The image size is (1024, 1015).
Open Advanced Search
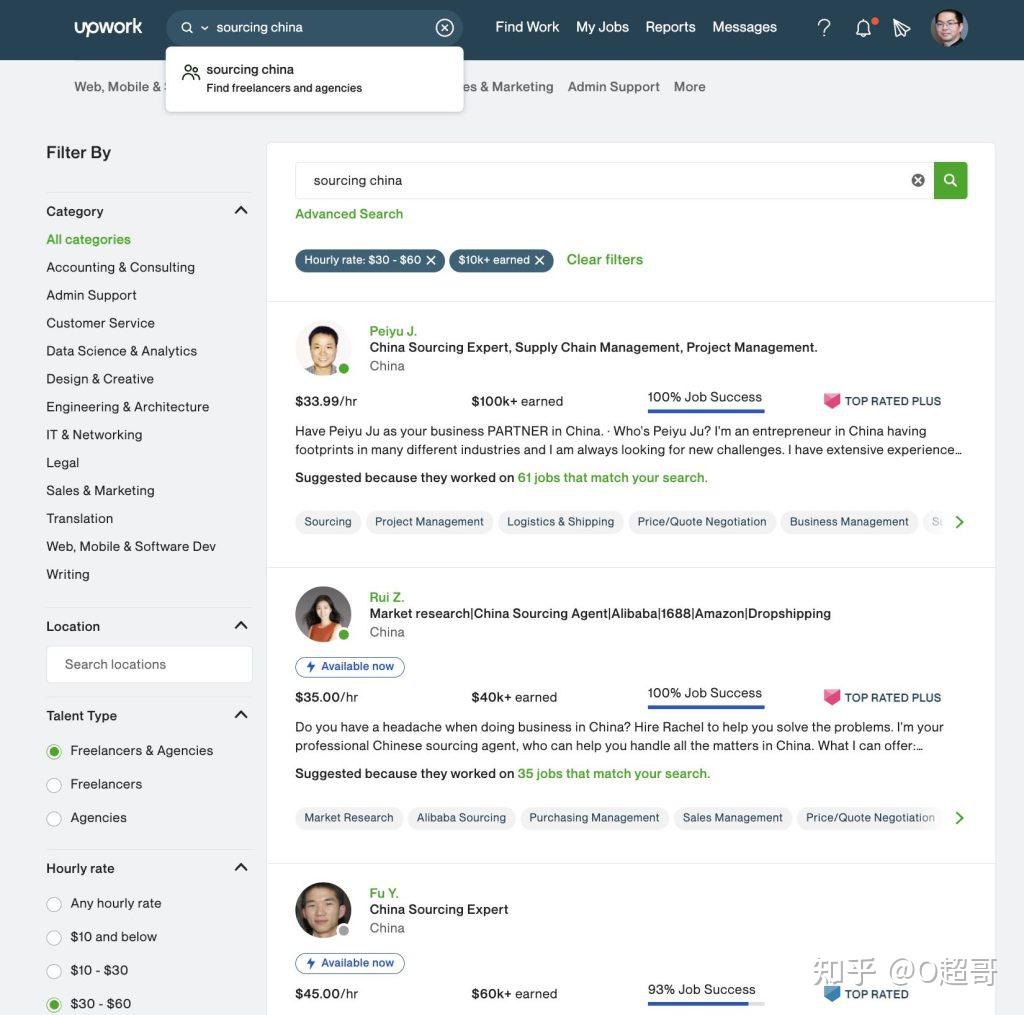pyautogui.click(x=348, y=214)
